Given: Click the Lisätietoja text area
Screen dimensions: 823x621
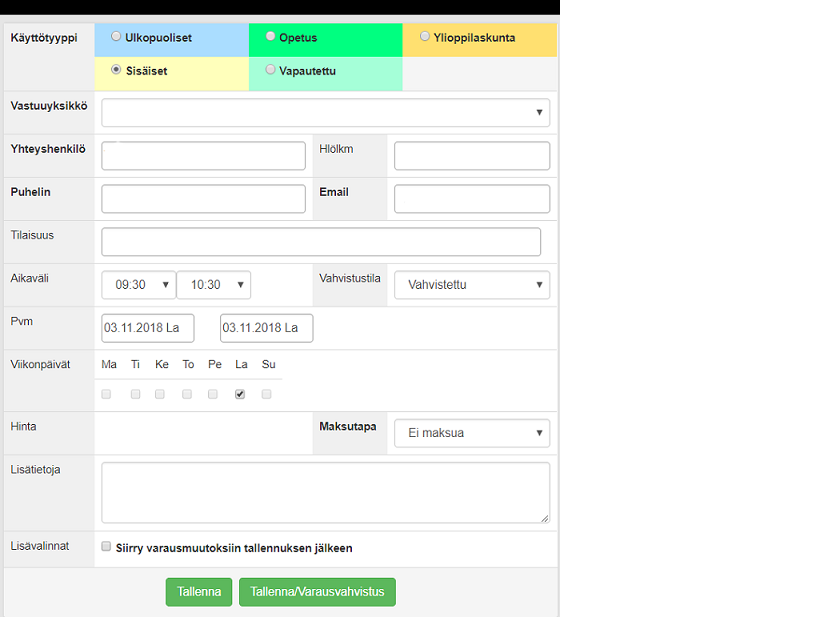Looking at the screenshot, I should pyautogui.click(x=325, y=492).
